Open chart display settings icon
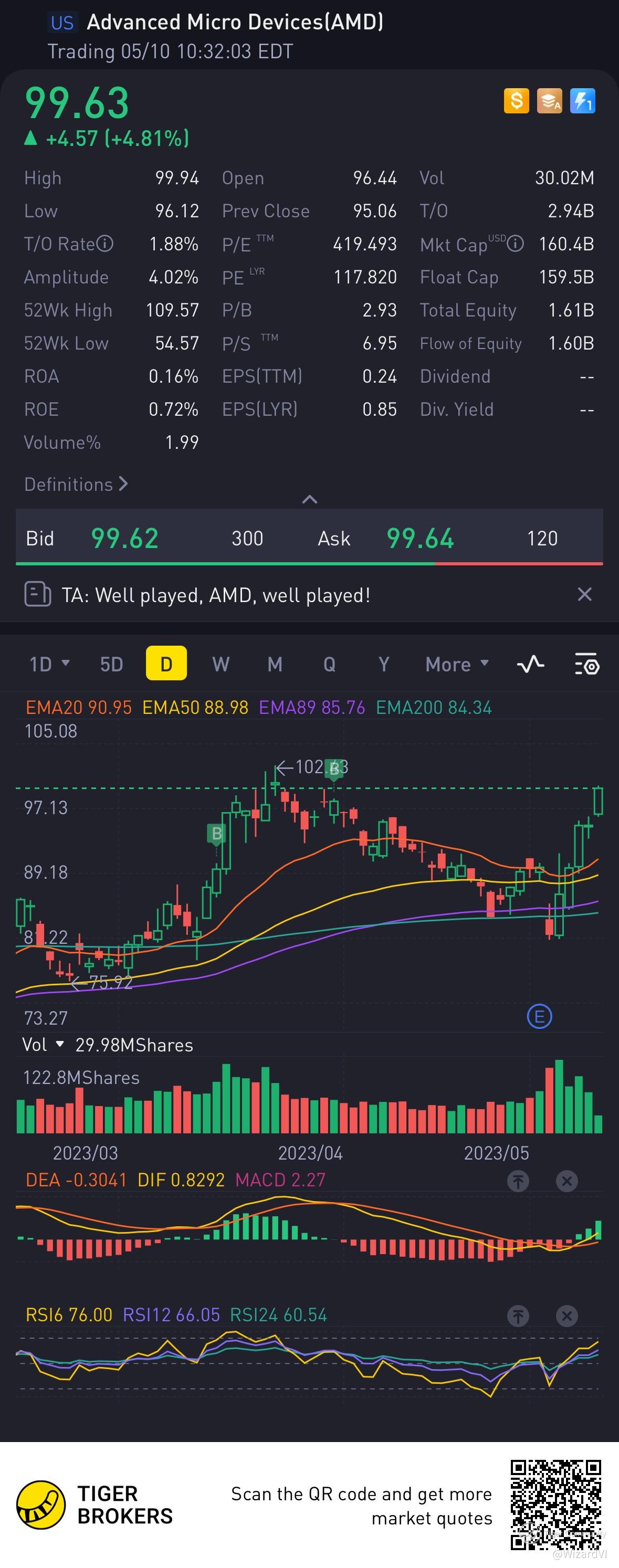Viewport: 619px width, 1568px height. (587, 664)
